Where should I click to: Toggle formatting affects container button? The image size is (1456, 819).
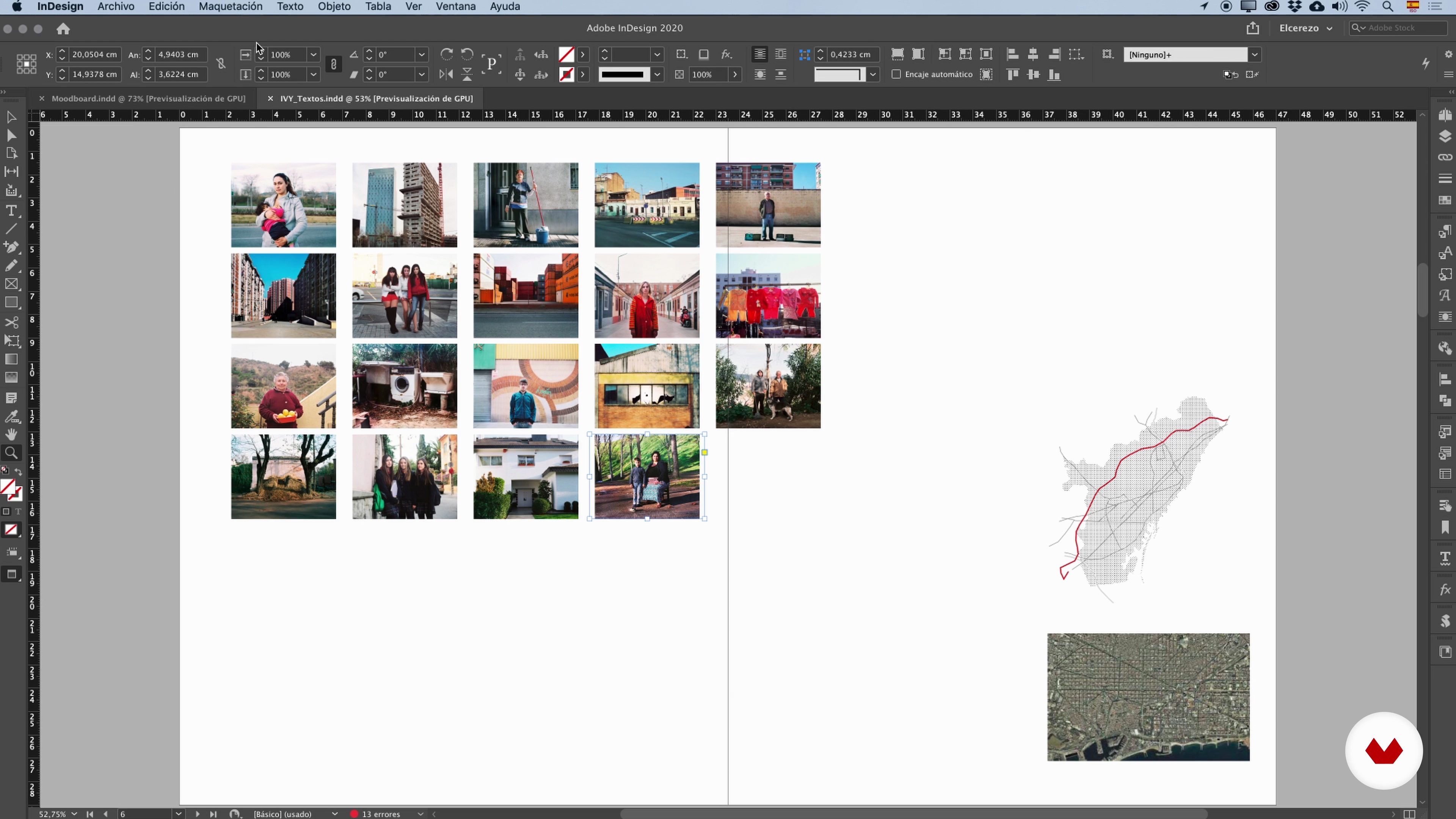(x=6, y=511)
